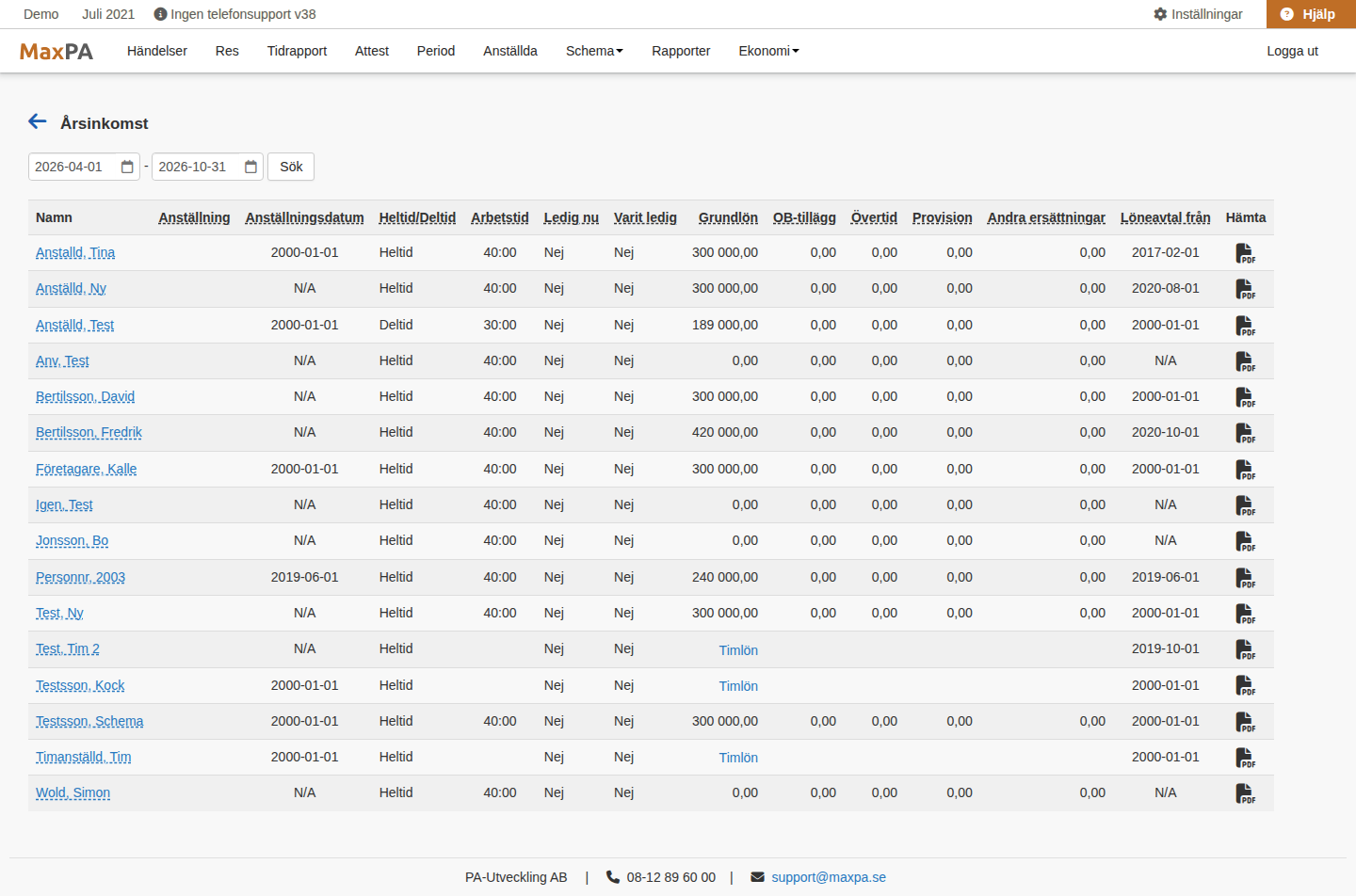Download the PDF for Testsson, Schema
This screenshot has width=1356, height=896.
(1245, 722)
